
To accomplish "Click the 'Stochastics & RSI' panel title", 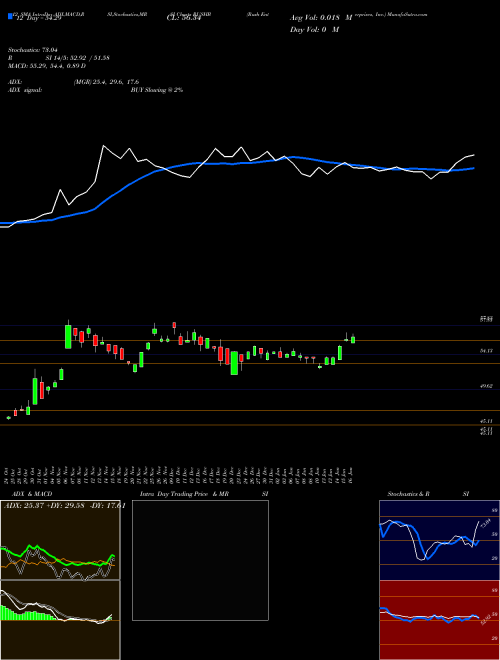I will pos(428,494).
